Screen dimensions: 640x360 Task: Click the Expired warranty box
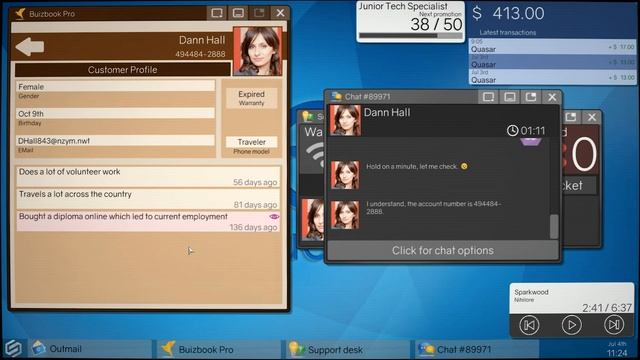251,98
